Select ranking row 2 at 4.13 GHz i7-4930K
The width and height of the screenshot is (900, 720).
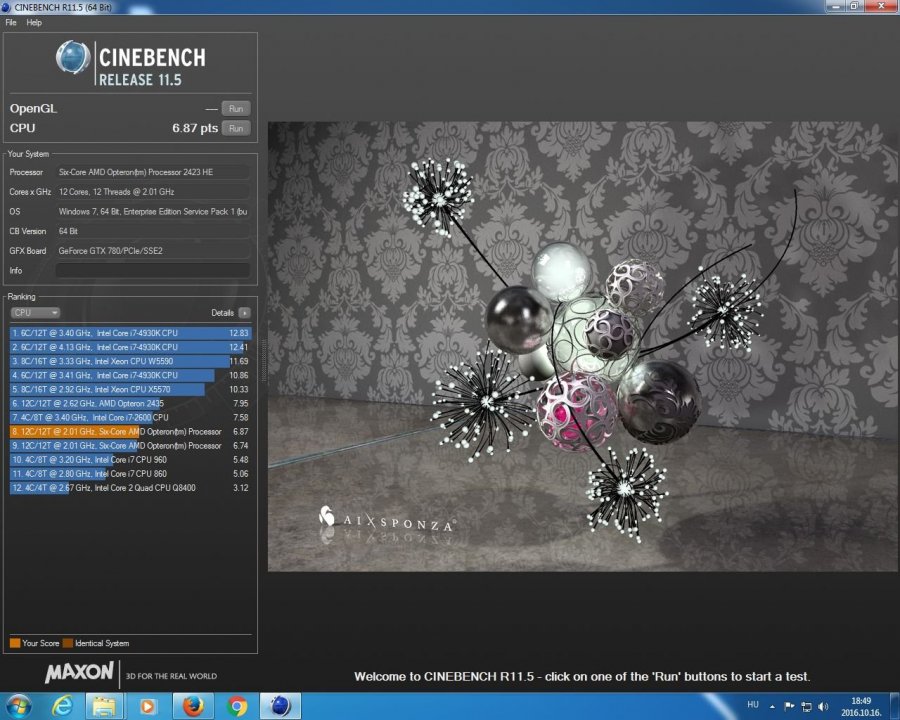[130, 347]
